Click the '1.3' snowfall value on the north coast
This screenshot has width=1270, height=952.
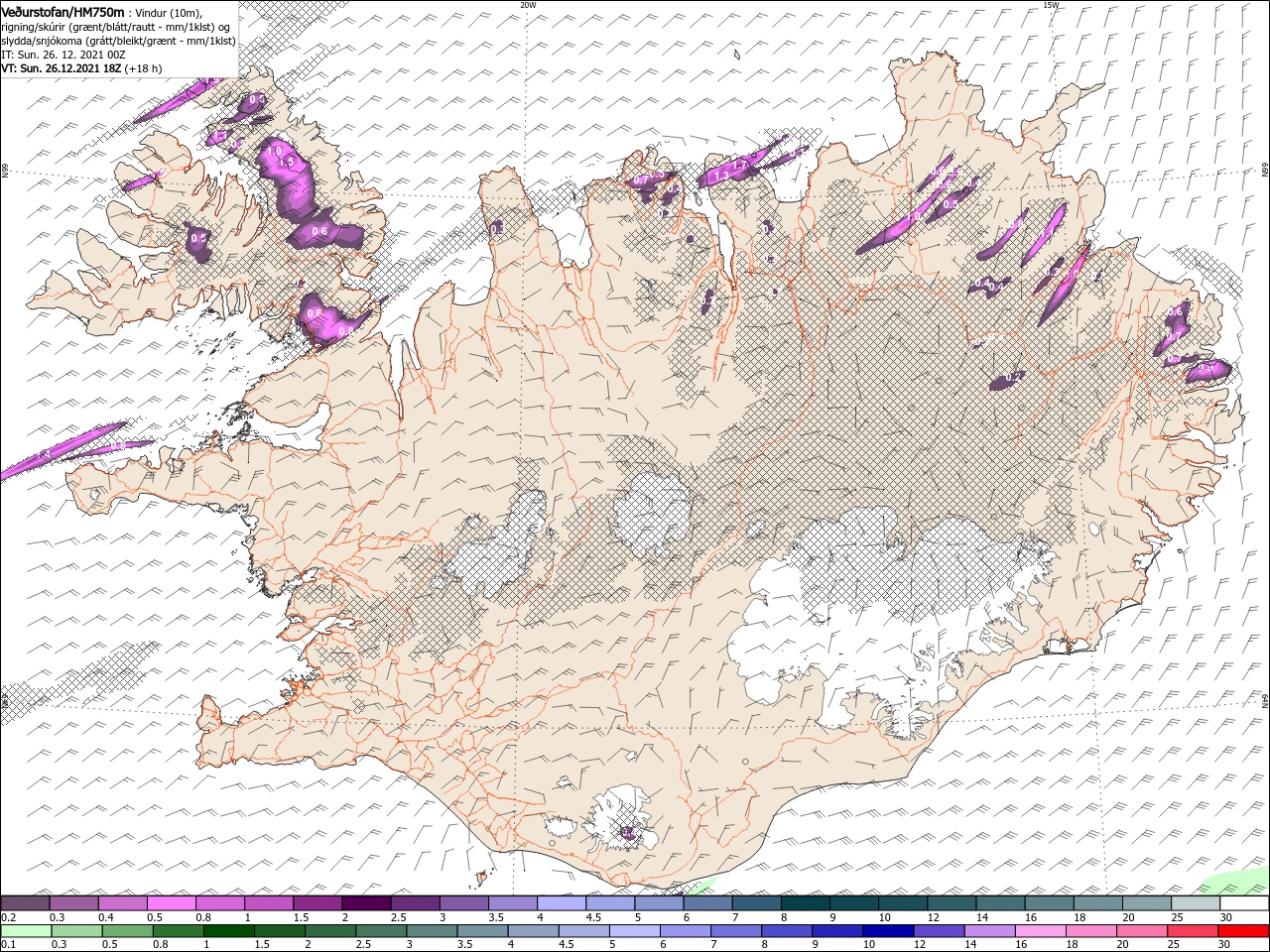point(722,176)
